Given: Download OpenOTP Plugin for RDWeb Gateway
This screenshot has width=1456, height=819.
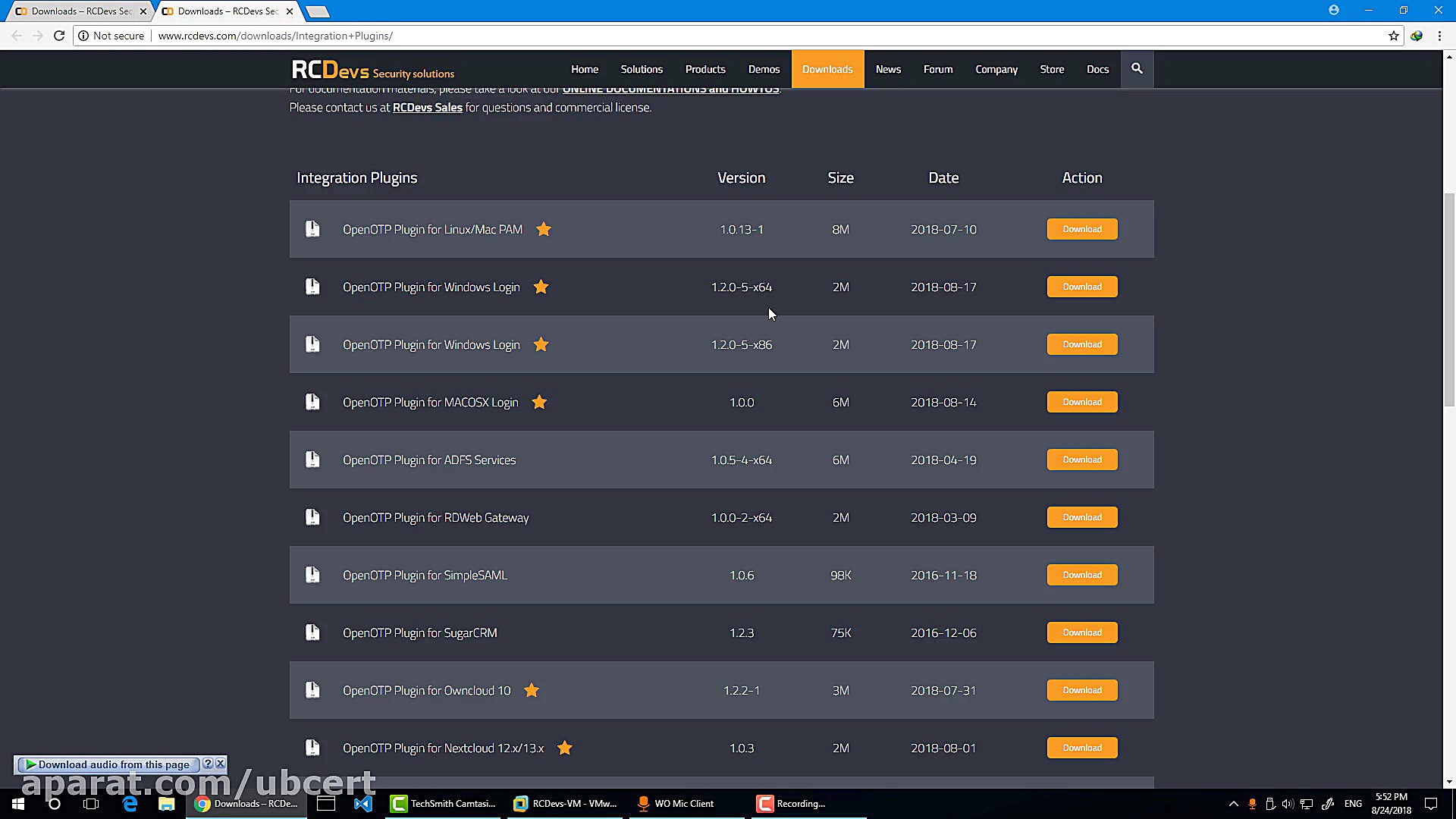Looking at the screenshot, I should pyautogui.click(x=1082, y=517).
